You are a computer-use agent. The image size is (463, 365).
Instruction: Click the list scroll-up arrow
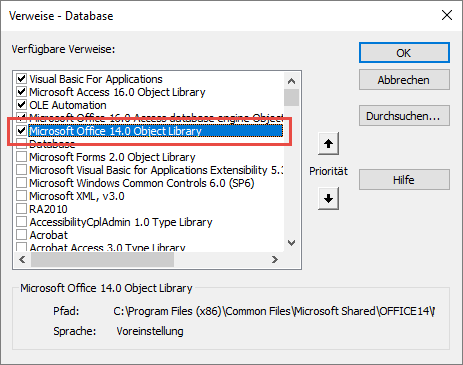[291, 81]
